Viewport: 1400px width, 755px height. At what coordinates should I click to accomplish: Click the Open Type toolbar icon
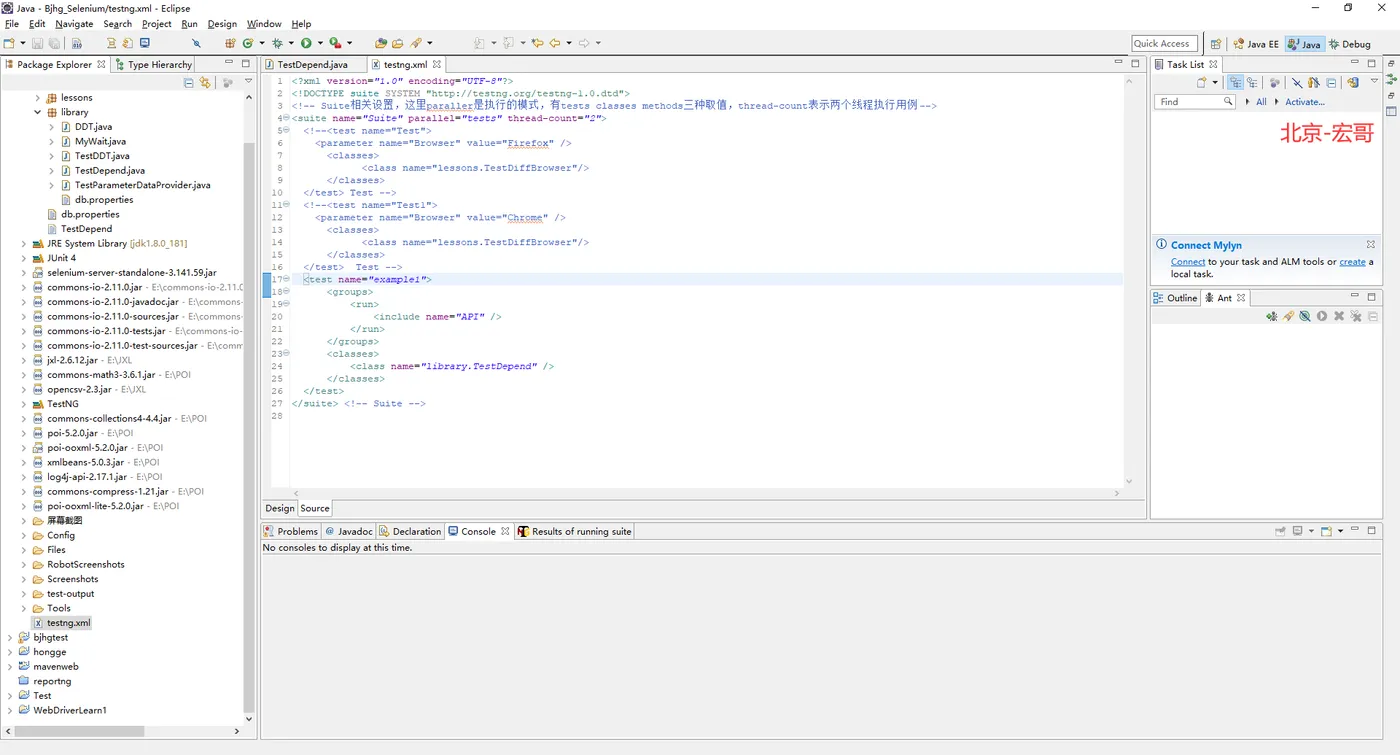381,43
